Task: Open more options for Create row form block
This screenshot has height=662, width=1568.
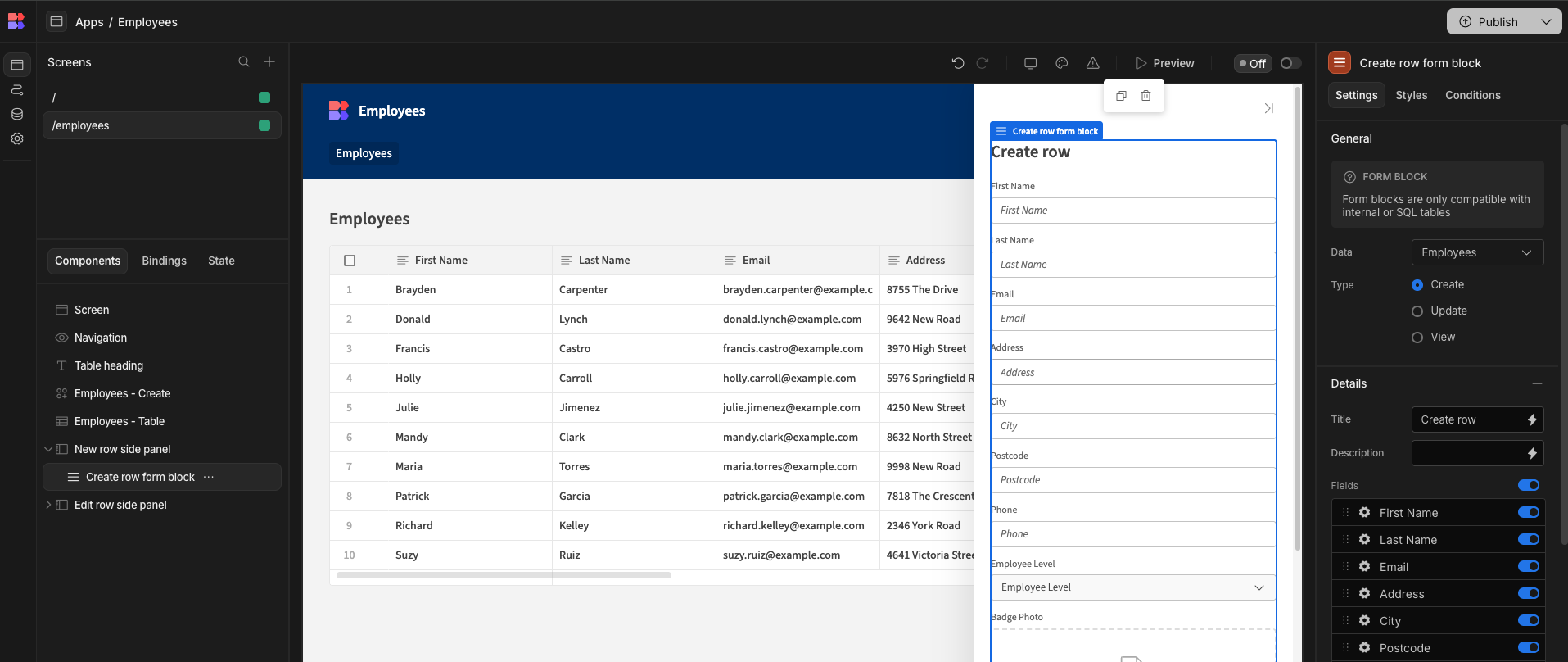Action: pos(209,477)
